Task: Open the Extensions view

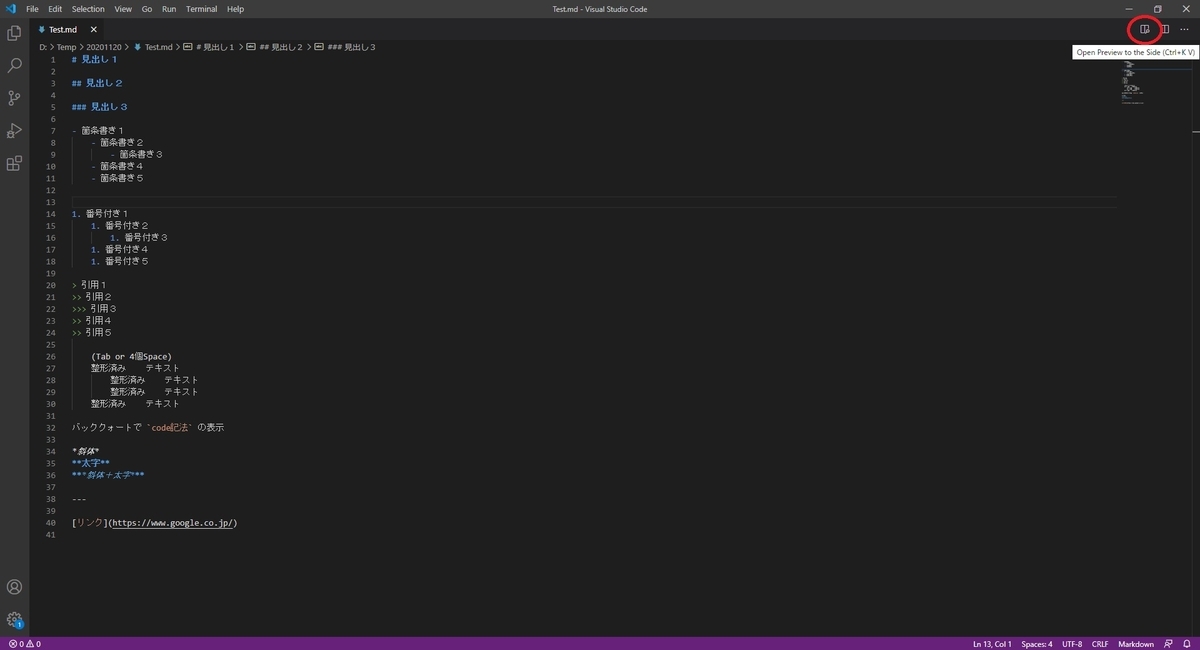Action: pyautogui.click(x=14, y=164)
